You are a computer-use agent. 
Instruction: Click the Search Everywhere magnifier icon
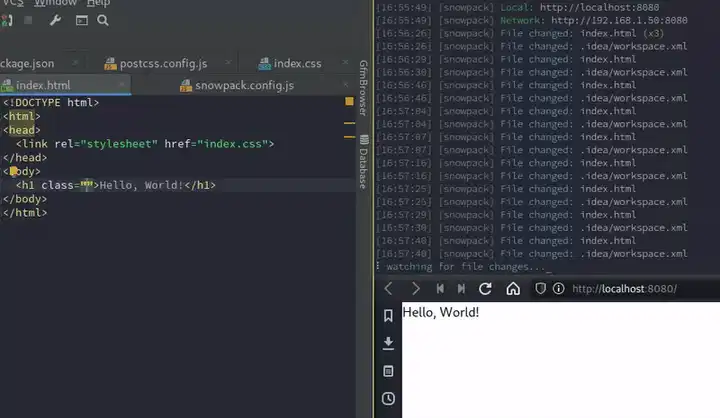[x=103, y=20]
